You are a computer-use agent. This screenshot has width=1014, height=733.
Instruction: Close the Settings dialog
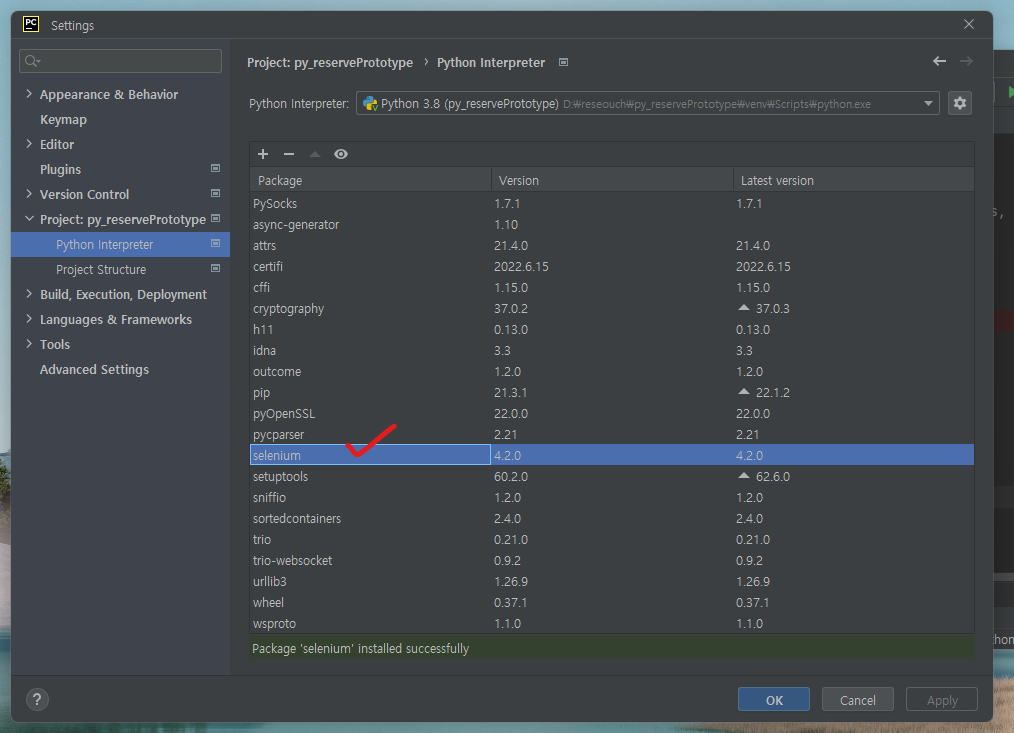tap(969, 24)
